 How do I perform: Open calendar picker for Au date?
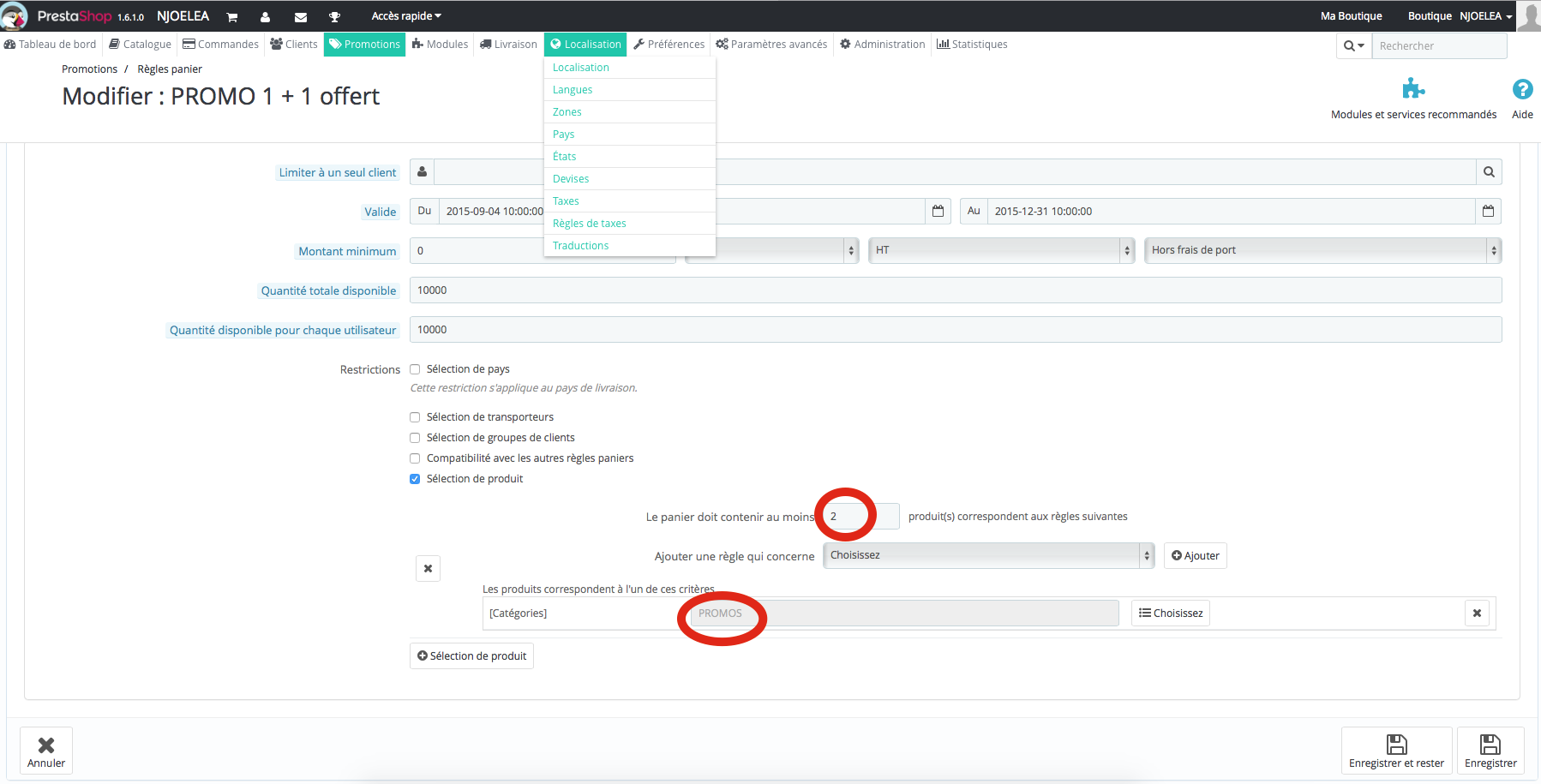point(1488,211)
